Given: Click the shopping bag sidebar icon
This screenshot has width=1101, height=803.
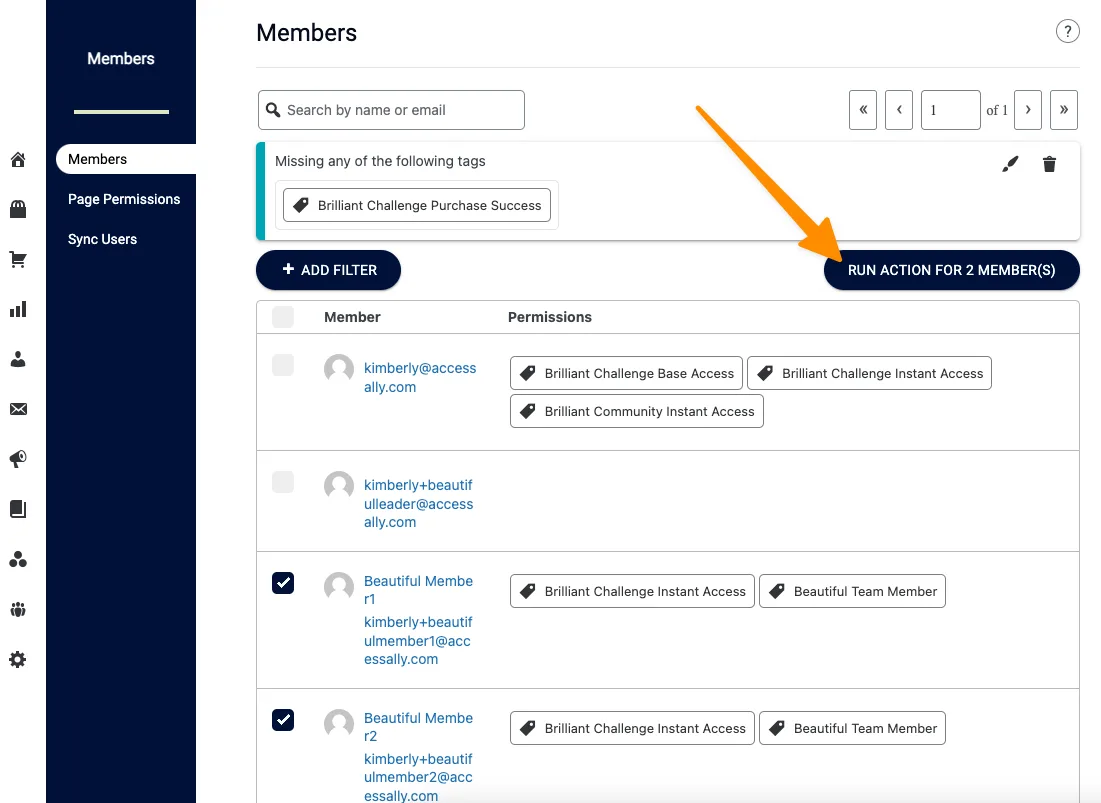Looking at the screenshot, I should tap(18, 209).
